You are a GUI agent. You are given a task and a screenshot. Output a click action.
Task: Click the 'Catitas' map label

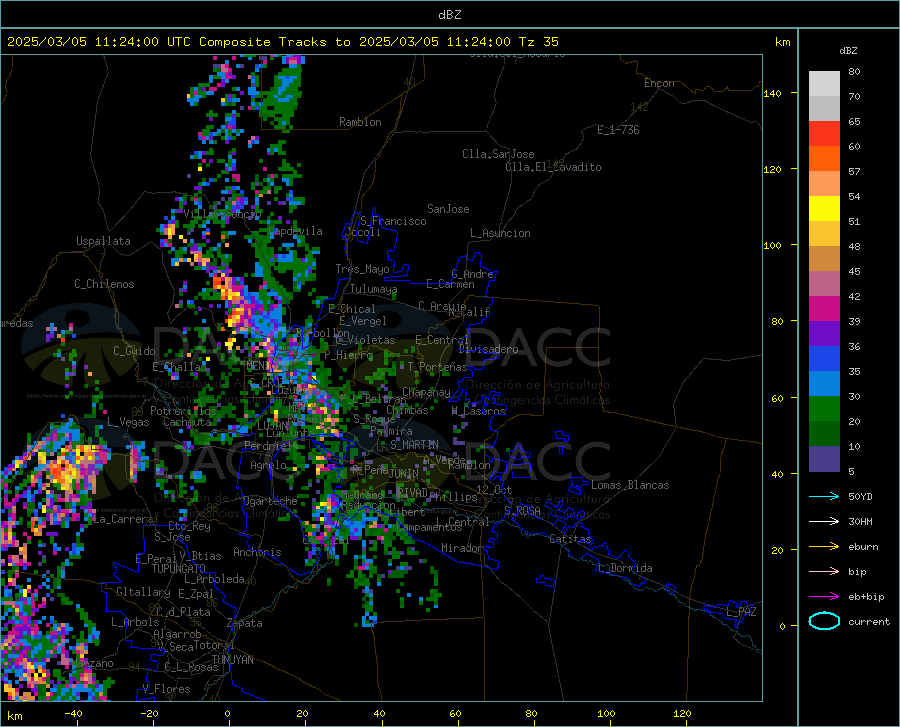[x=571, y=539]
